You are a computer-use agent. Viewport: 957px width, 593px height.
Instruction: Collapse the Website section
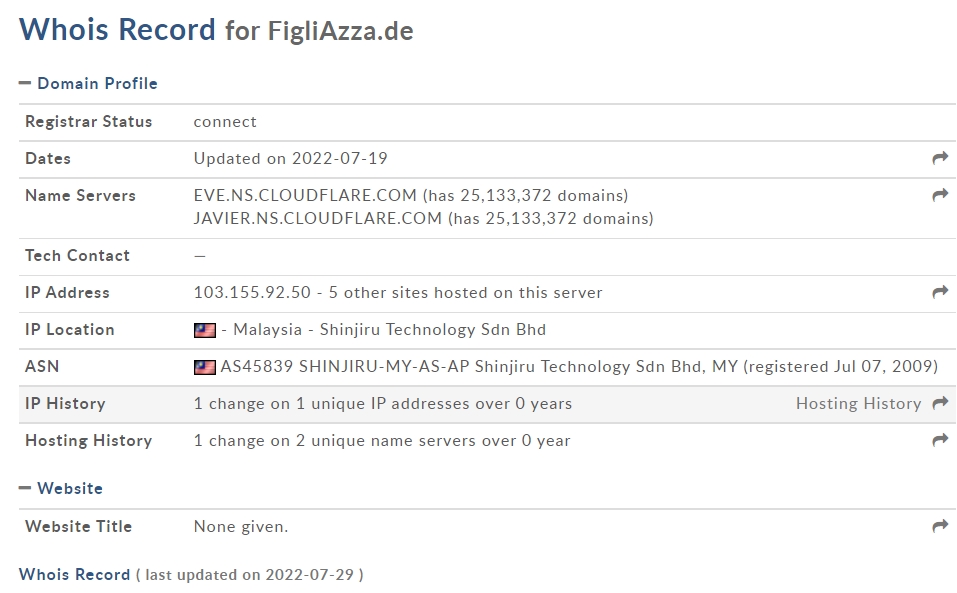tap(24, 488)
